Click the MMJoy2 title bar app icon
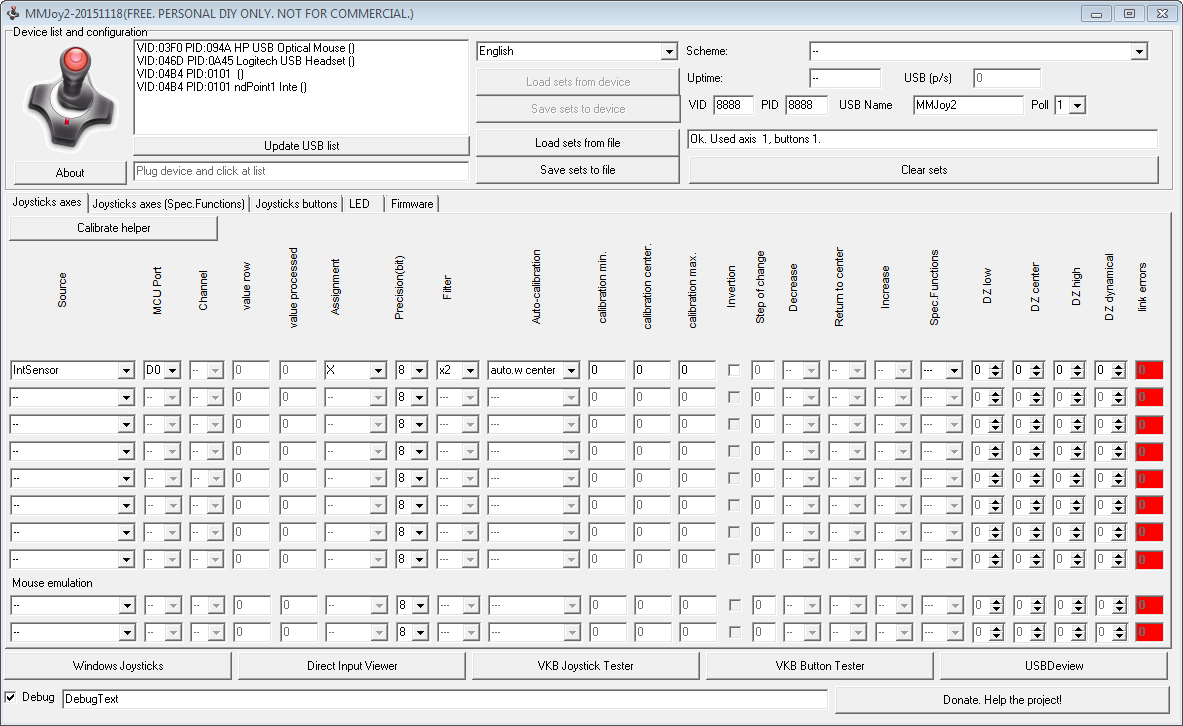The height and width of the screenshot is (726, 1183). click(13, 14)
